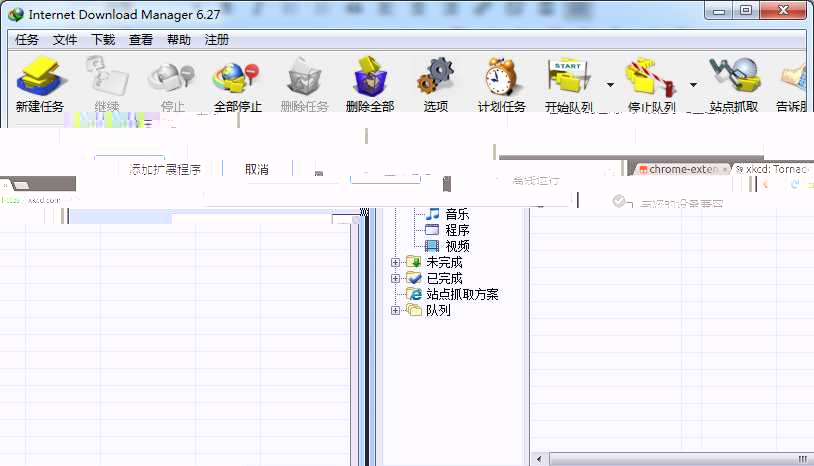Open the 文件 menu
814x466 pixels.
64,40
